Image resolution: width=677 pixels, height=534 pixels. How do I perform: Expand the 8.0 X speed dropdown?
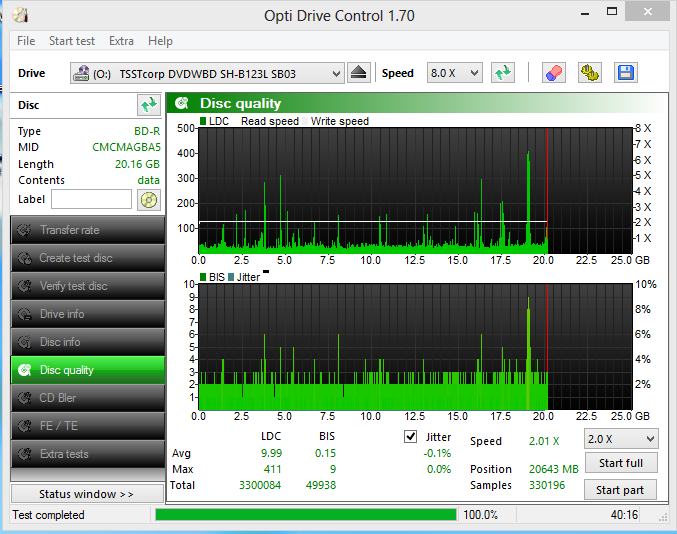pos(474,73)
